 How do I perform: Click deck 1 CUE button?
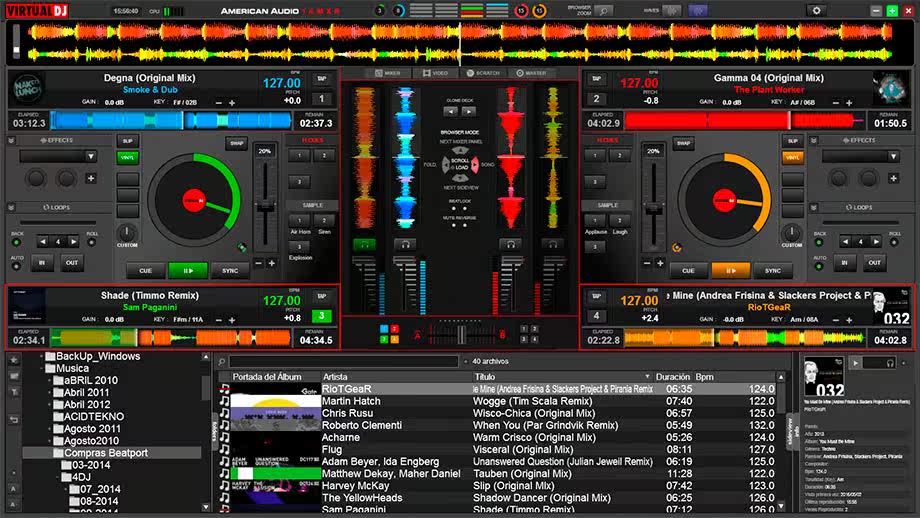coord(146,270)
